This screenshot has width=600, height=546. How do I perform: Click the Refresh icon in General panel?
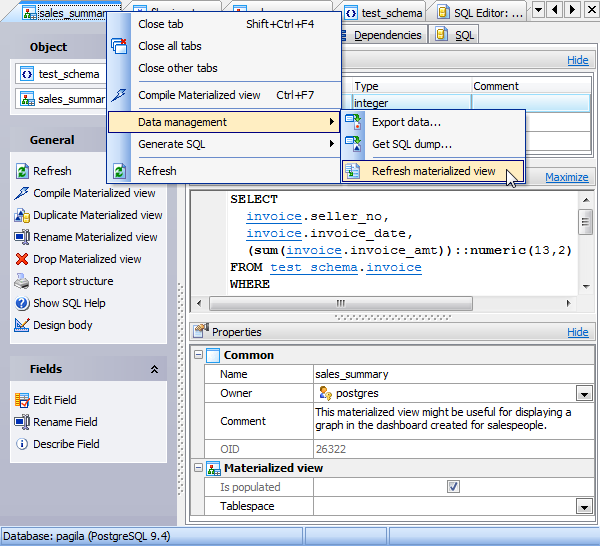pos(23,171)
